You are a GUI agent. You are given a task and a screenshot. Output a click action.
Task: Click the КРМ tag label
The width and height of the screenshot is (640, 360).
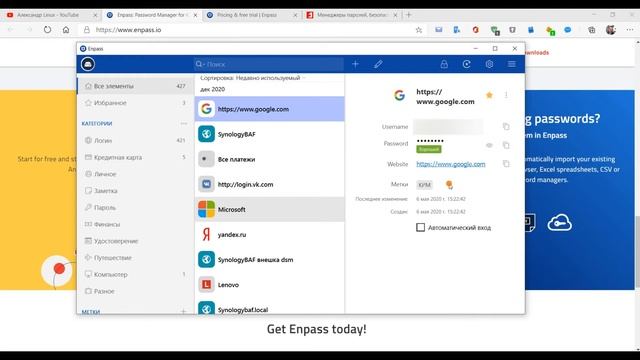[x=424, y=185]
